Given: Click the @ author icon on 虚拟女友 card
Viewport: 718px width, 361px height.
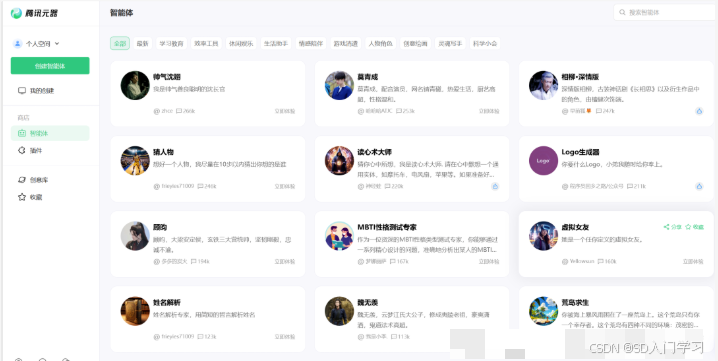Looking at the screenshot, I should [x=565, y=262].
